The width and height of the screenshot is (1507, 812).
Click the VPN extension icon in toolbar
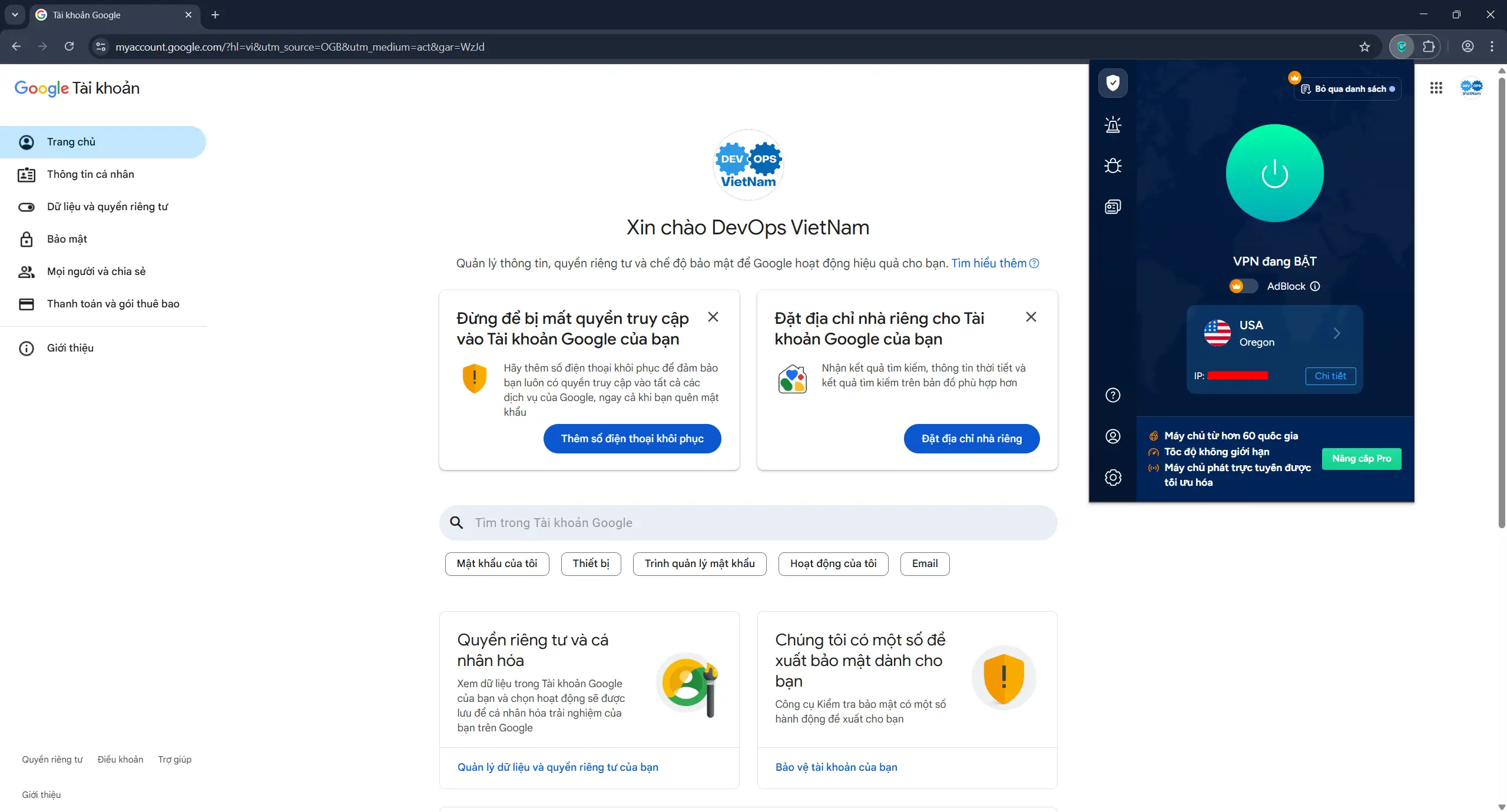click(1402, 47)
